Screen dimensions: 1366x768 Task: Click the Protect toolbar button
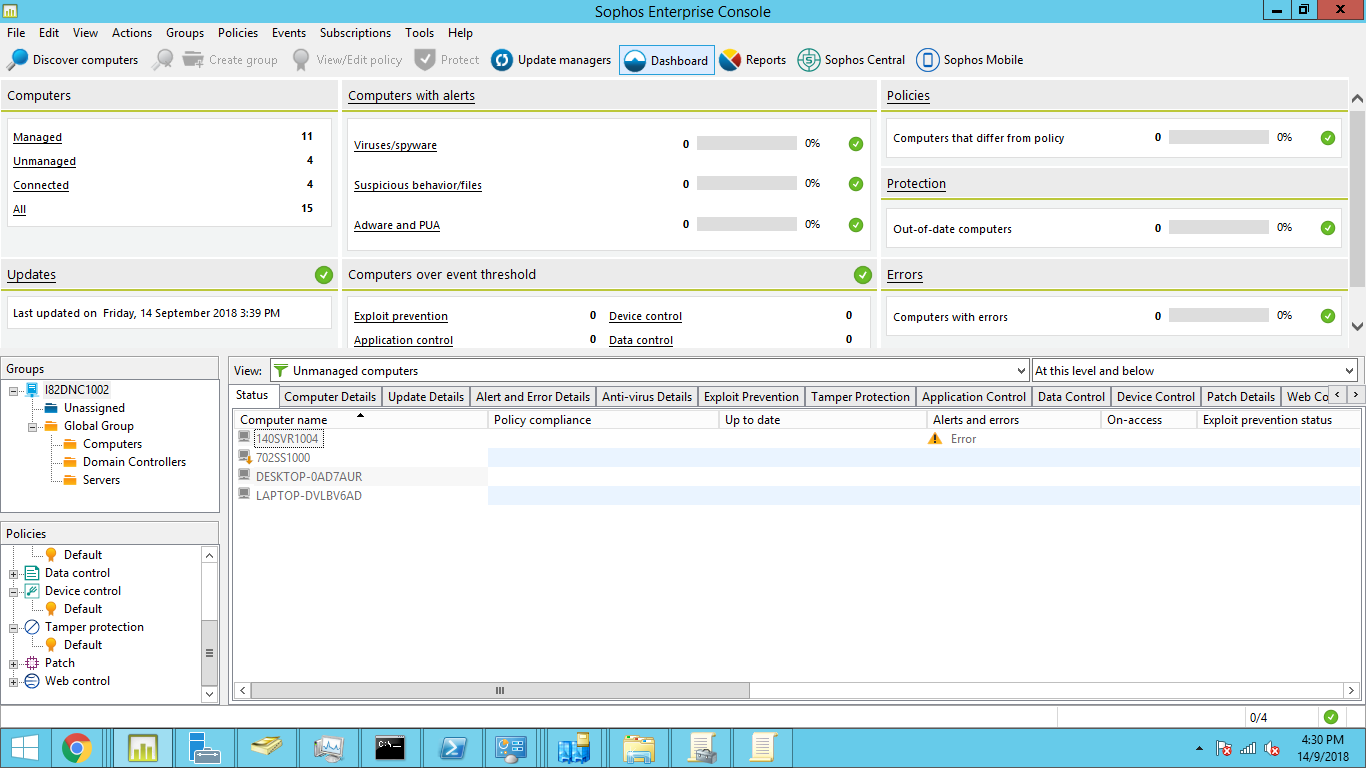447,60
